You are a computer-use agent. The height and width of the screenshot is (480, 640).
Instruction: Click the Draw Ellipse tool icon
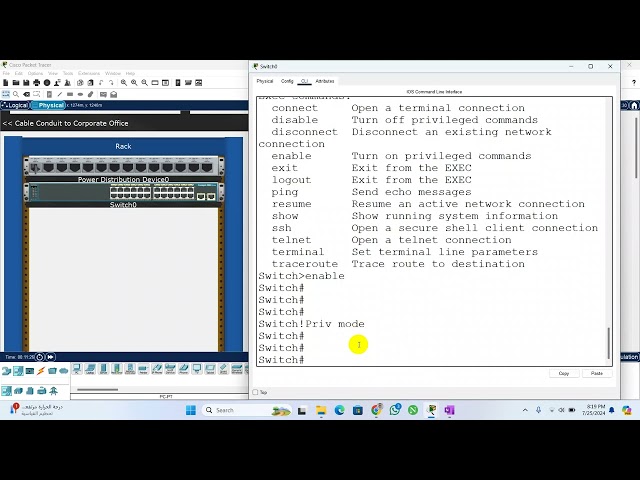(80, 94)
